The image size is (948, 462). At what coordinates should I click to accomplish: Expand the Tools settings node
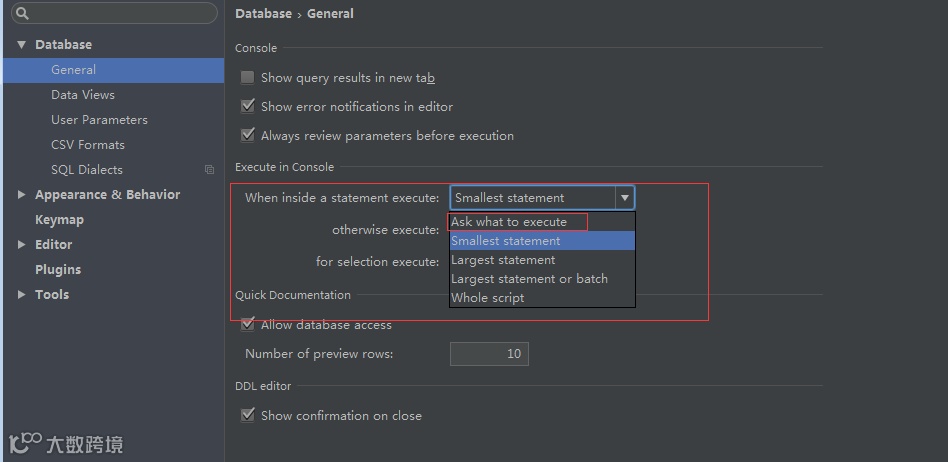pyautogui.click(x=21, y=295)
